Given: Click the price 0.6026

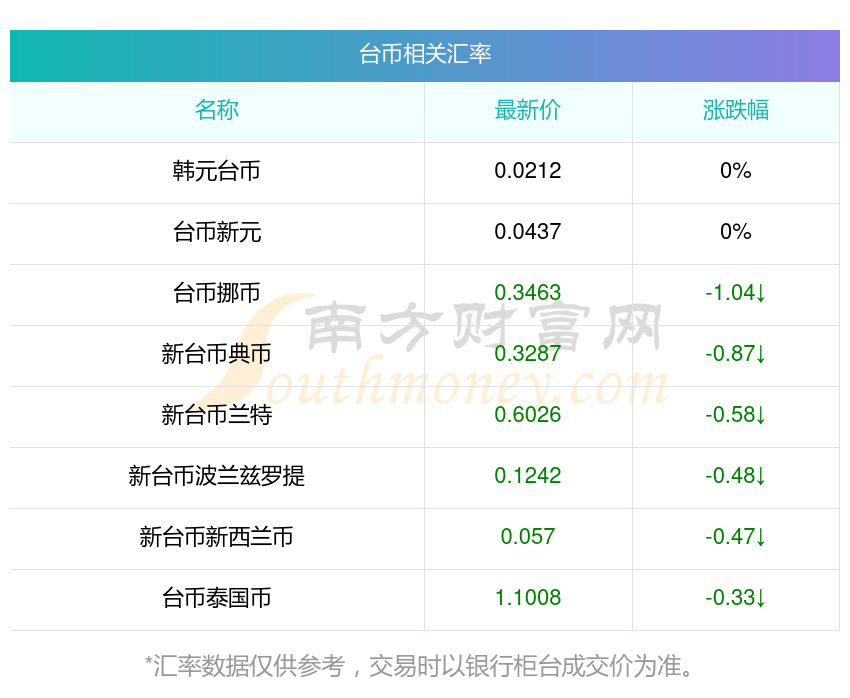Looking at the screenshot, I should [x=527, y=415].
